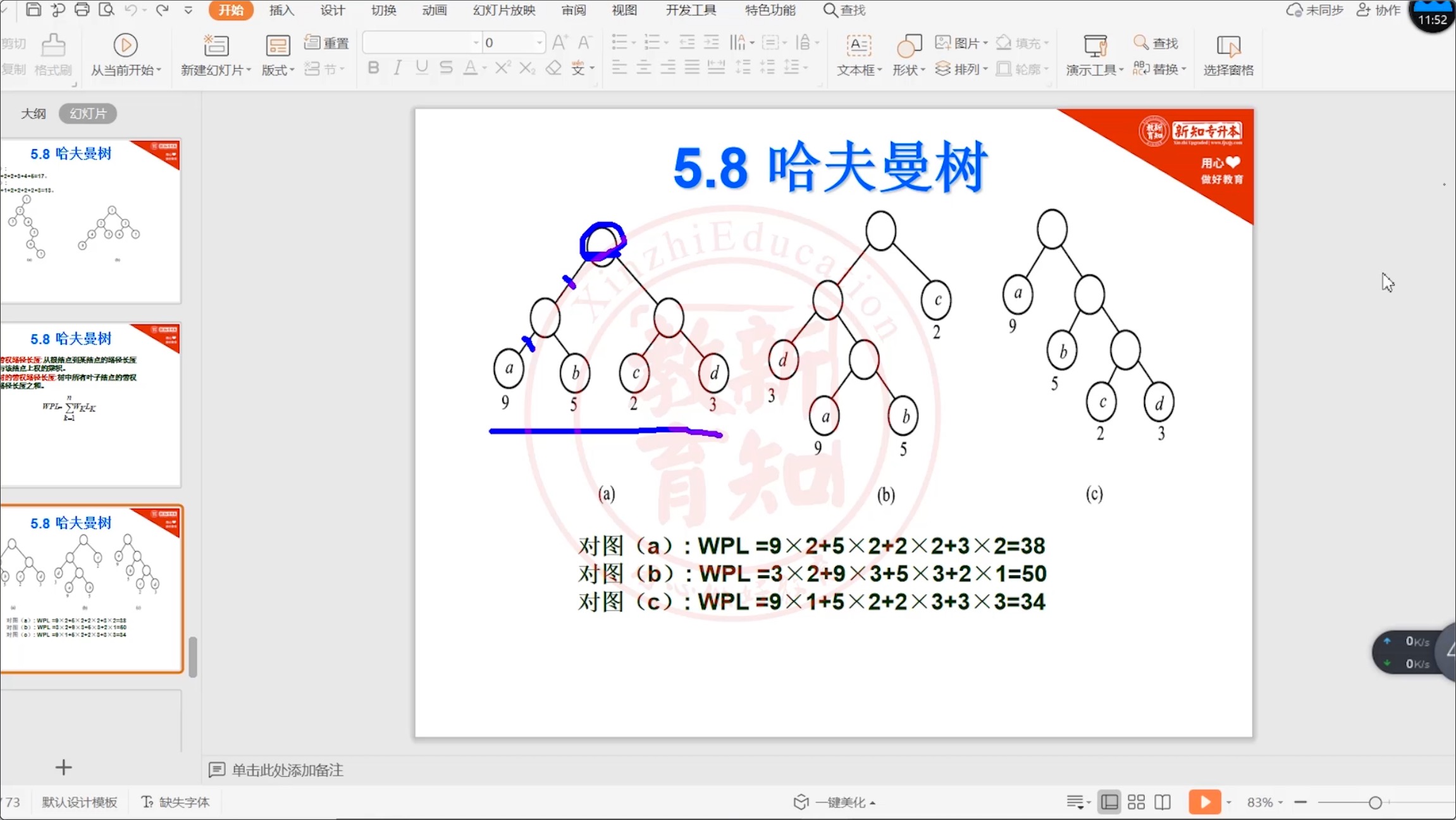Click the add slide plus button
The image size is (1456, 820).
pyautogui.click(x=63, y=767)
